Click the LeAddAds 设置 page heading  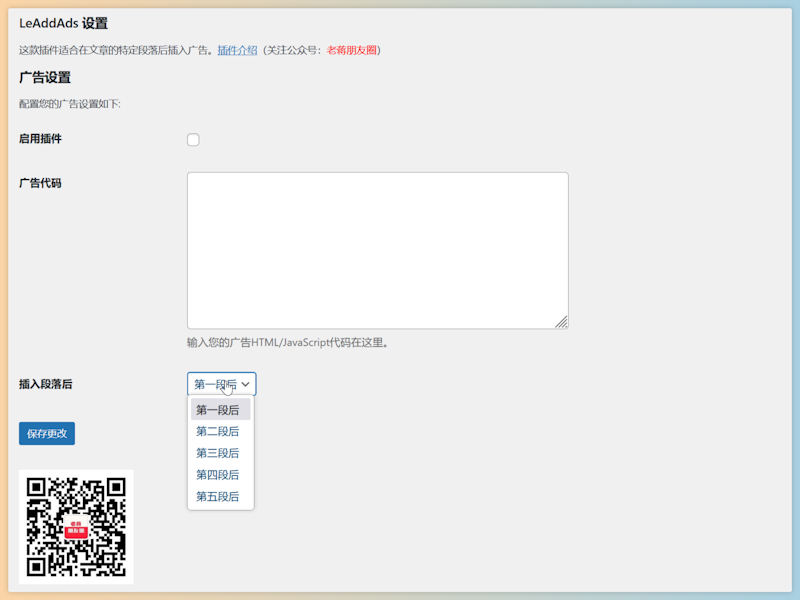[63, 23]
